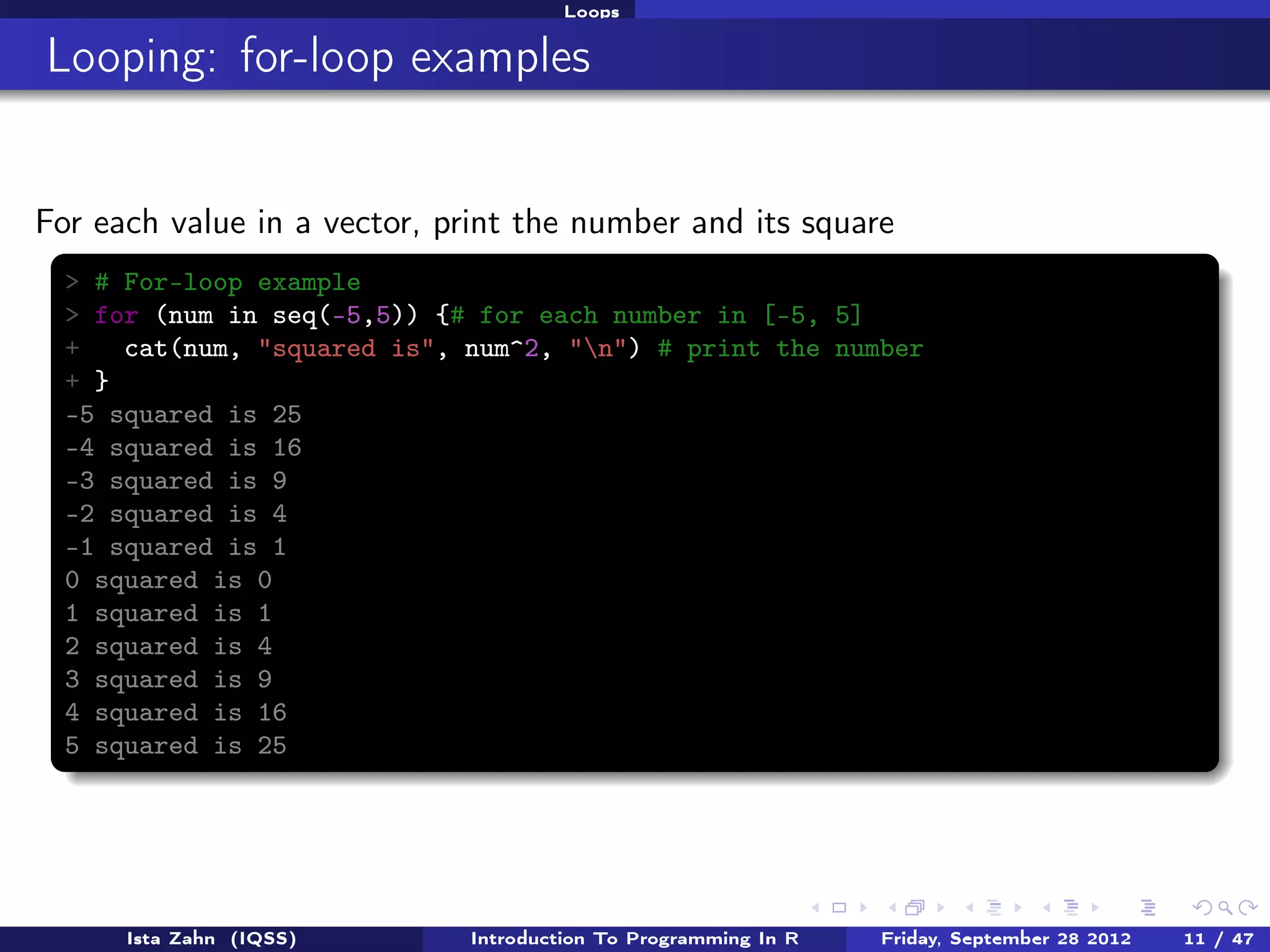Viewport: 1270px width, 952px height.
Task: Click output line '5 squared is 25'
Action: (176, 746)
